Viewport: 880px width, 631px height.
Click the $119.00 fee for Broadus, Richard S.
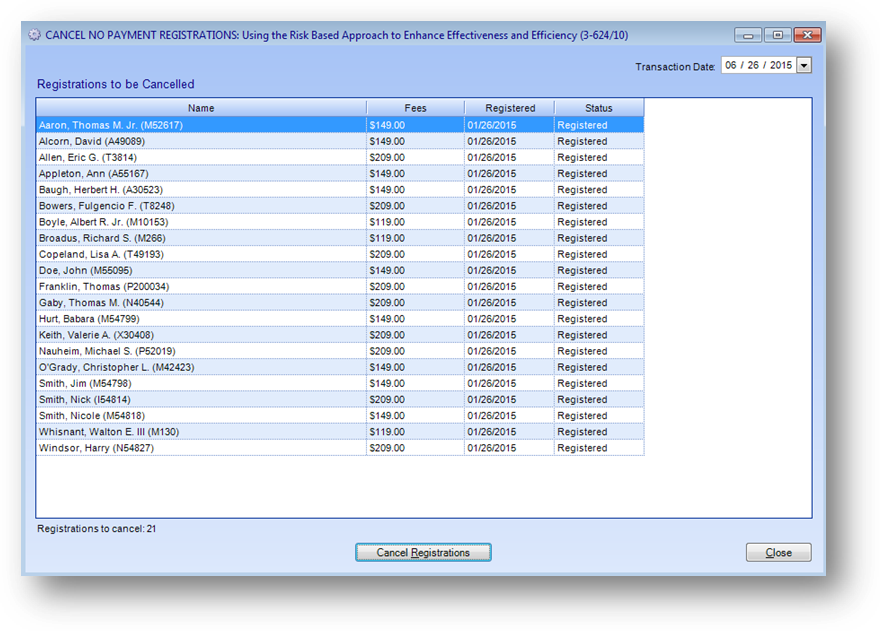[x=387, y=239]
